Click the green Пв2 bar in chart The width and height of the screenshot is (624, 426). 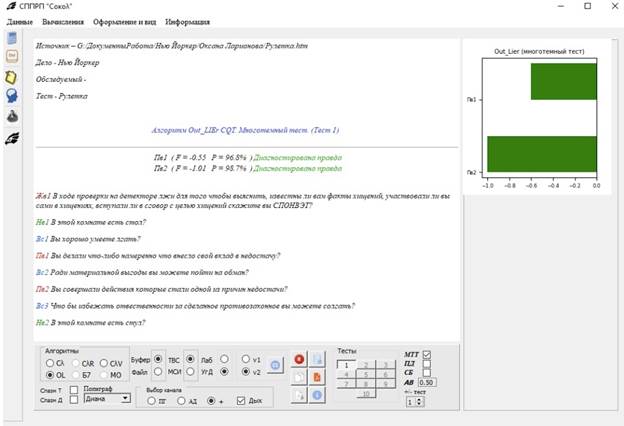click(x=541, y=155)
